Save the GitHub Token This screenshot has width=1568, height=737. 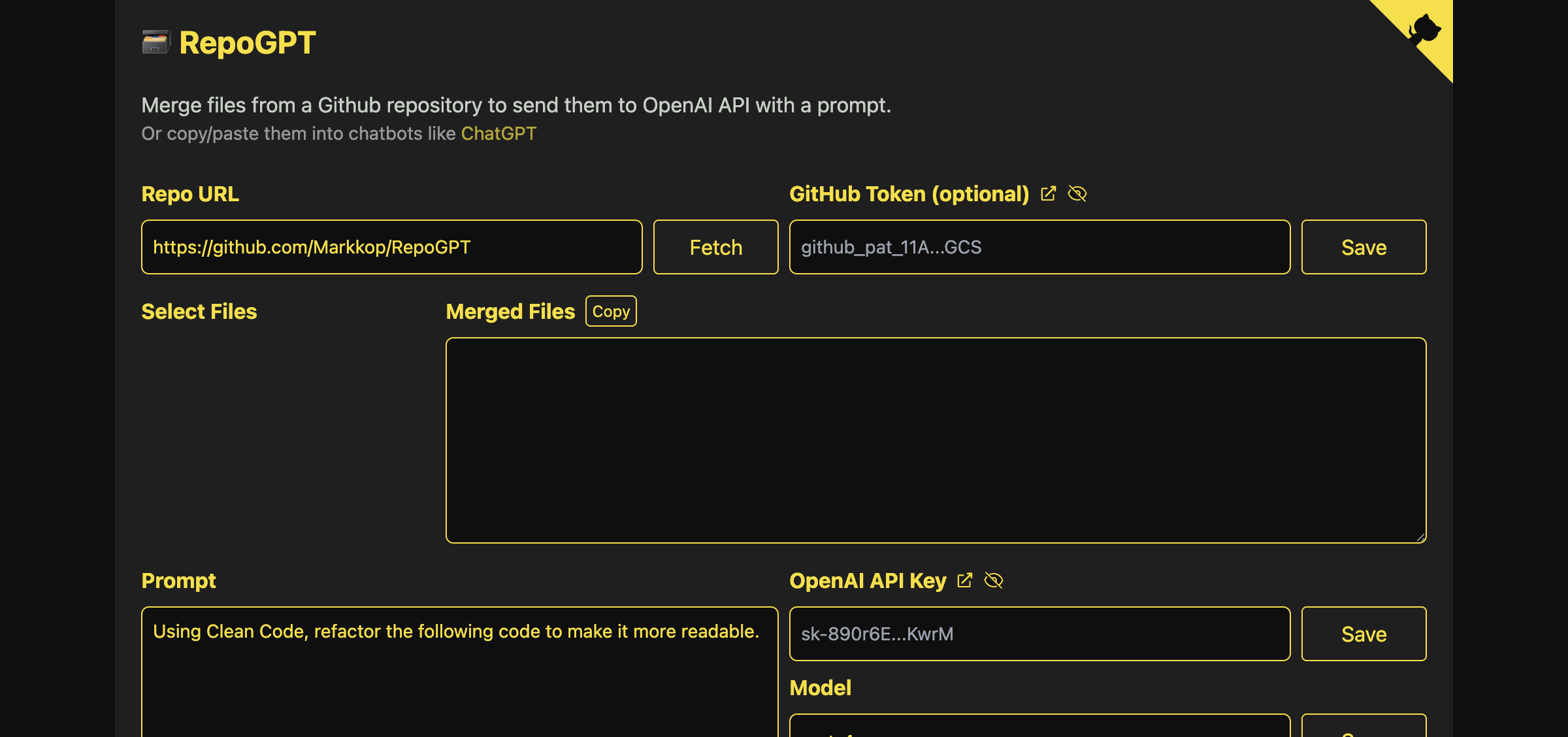[1364, 247]
